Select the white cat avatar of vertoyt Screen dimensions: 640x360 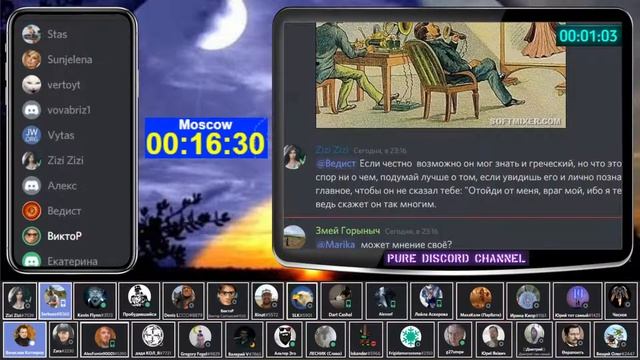[31, 84]
